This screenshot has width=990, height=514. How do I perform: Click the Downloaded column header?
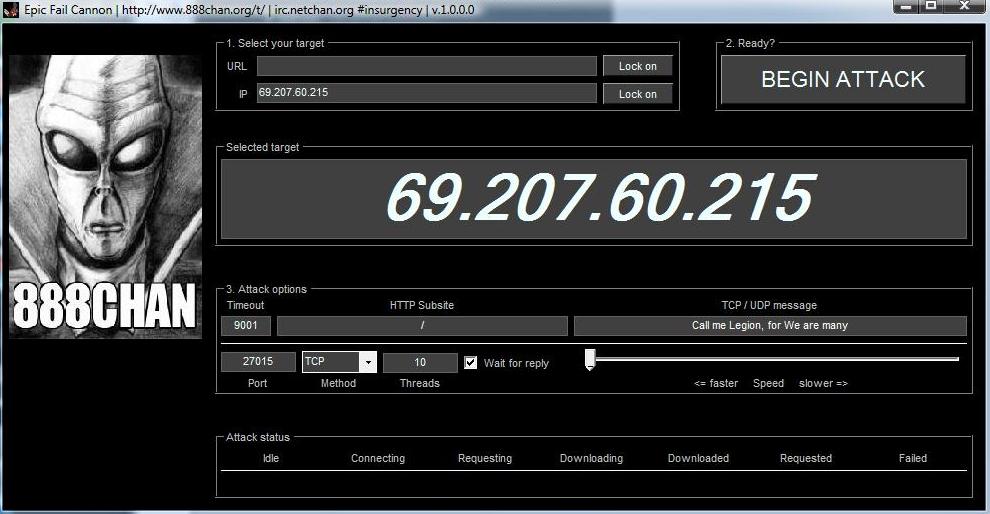click(698, 458)
